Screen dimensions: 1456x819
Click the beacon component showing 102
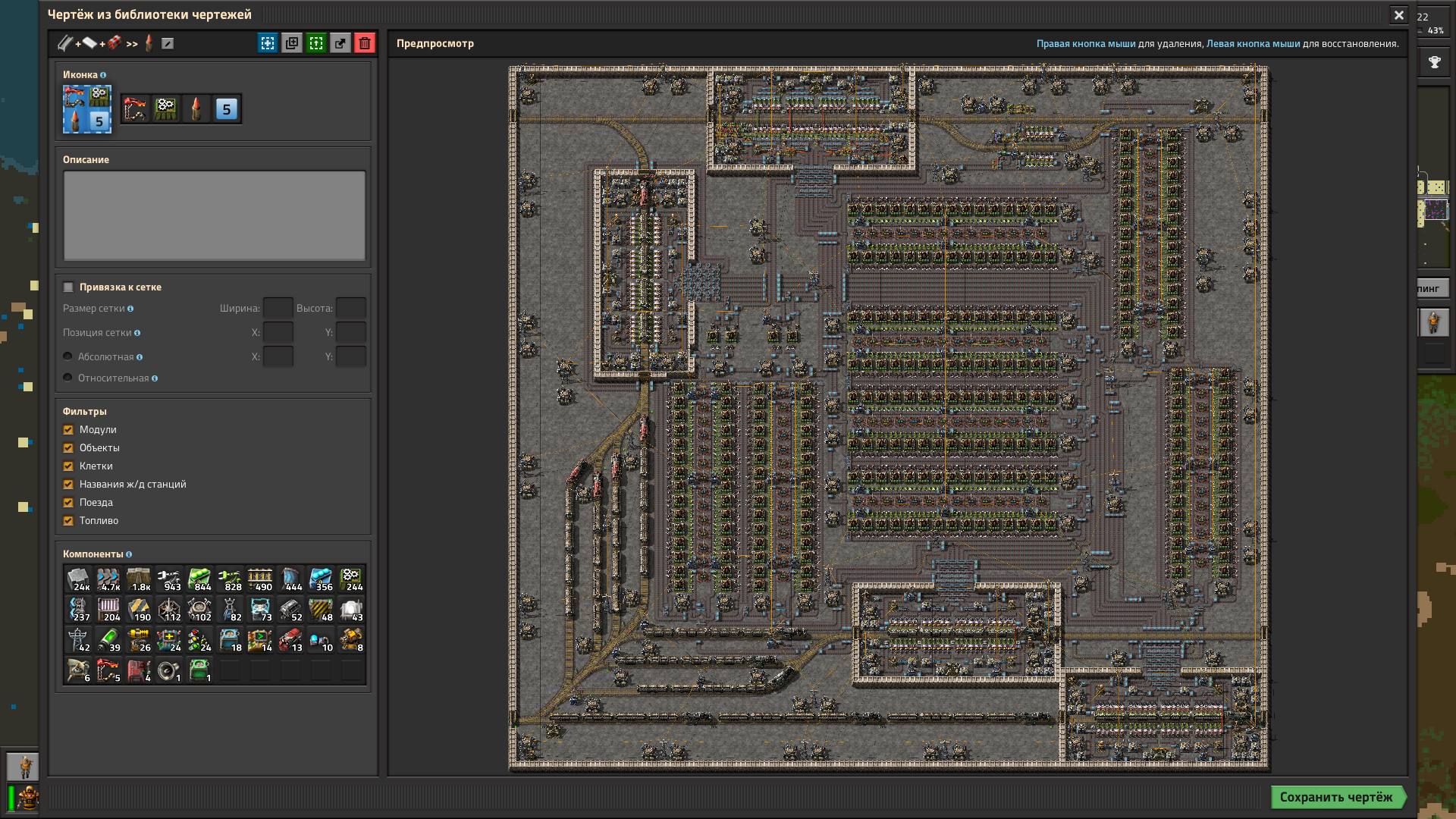coord(199,610)
